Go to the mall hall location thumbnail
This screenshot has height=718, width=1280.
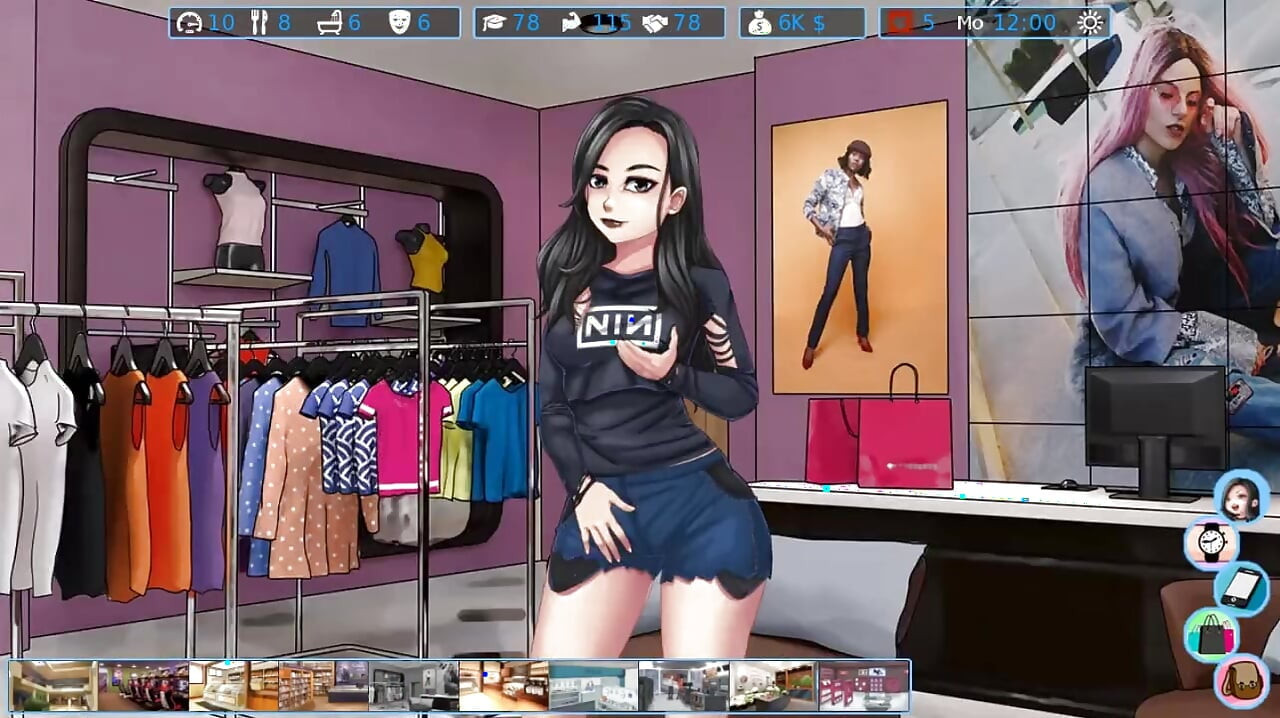point(54,685)
